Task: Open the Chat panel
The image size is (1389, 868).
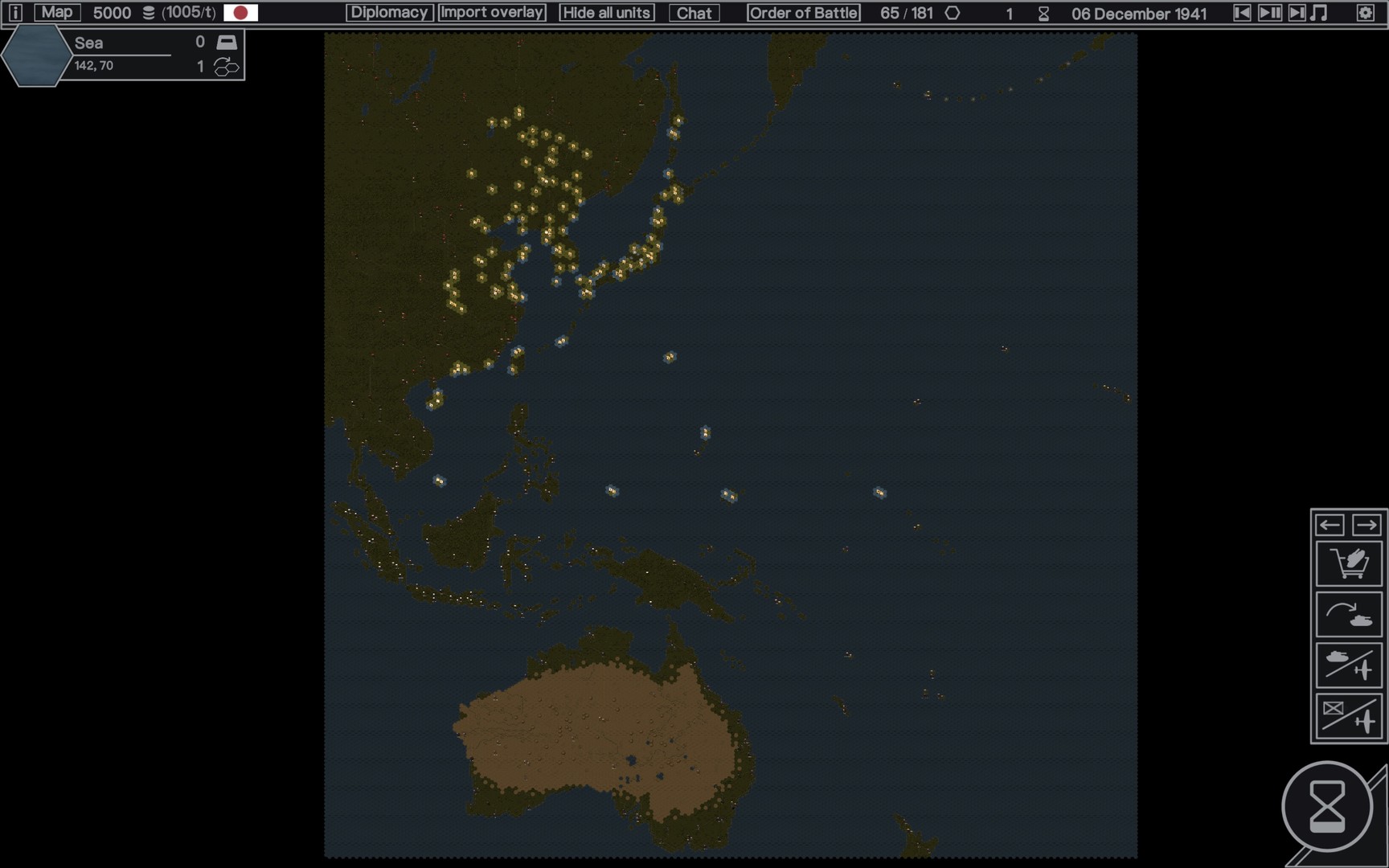Action: [694, 13]
